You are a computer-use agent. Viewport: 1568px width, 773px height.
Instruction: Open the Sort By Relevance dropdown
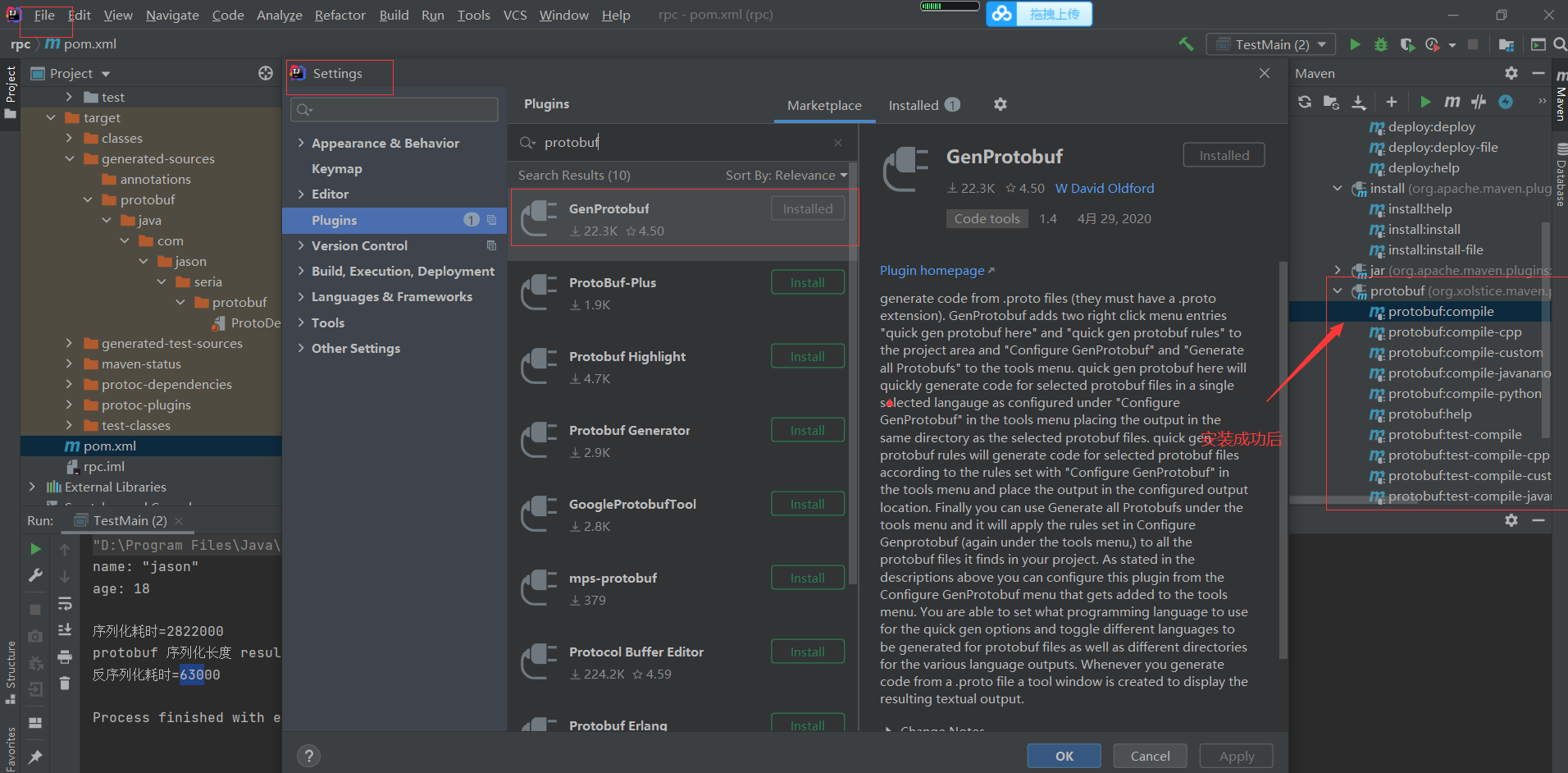[x=786, y=175]
